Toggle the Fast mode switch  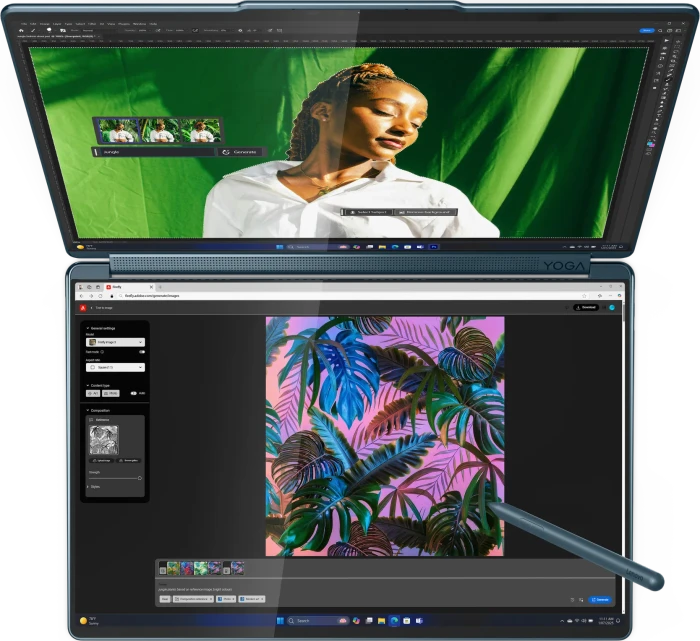coord(142,352)
